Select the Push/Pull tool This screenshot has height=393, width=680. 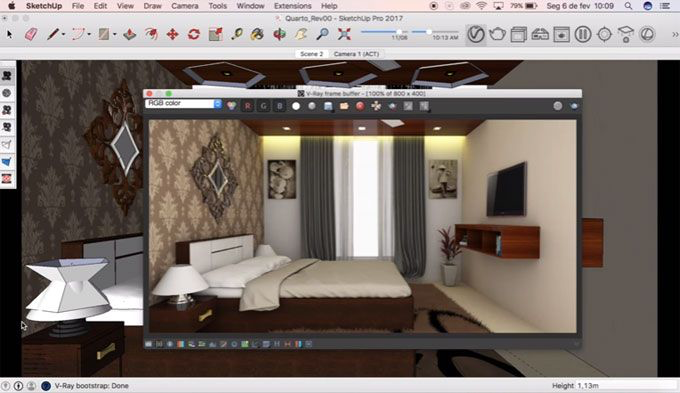coord(130,34)
